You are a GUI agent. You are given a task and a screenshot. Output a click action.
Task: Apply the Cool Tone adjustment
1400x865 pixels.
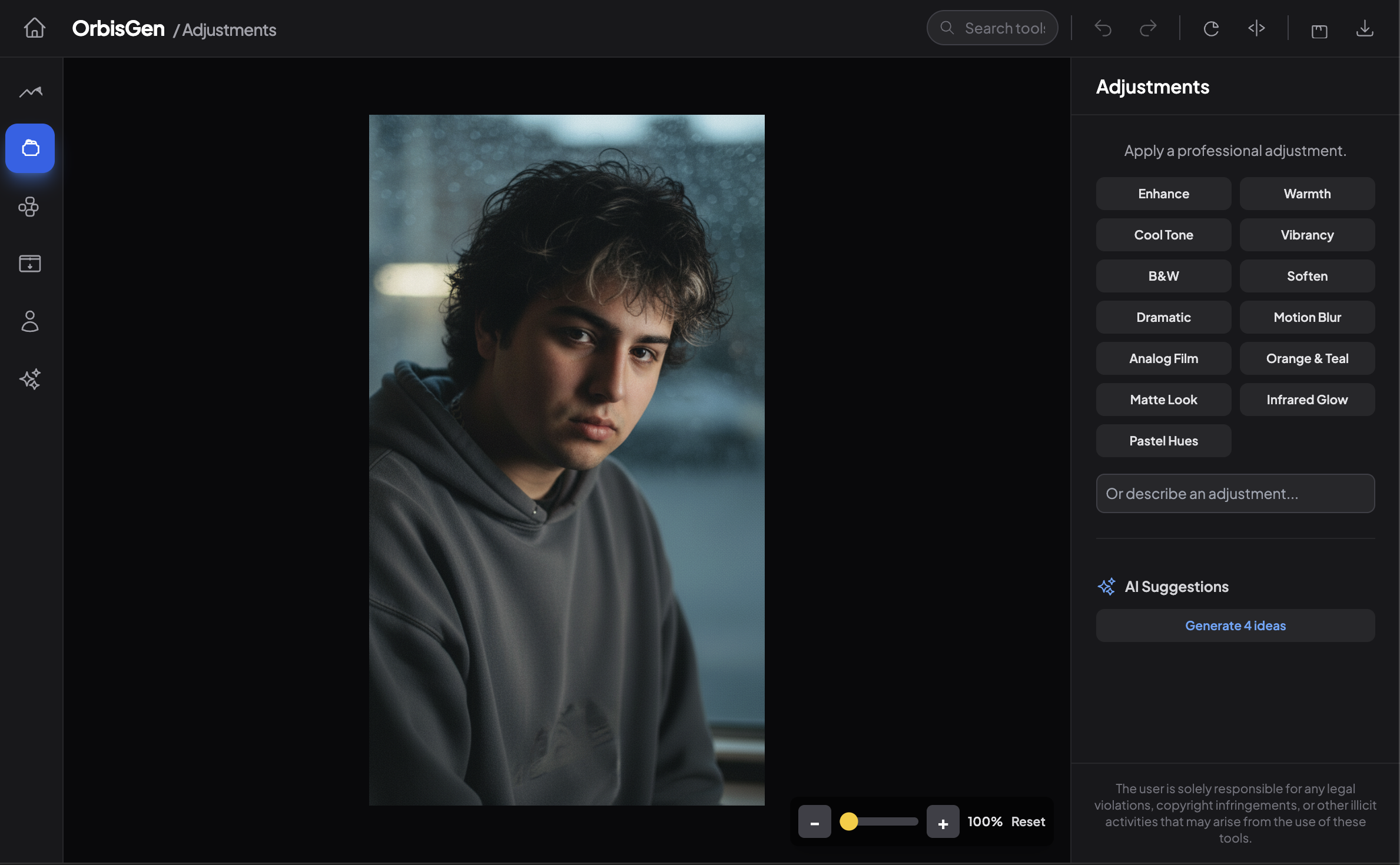click(x=1163, y=235)
